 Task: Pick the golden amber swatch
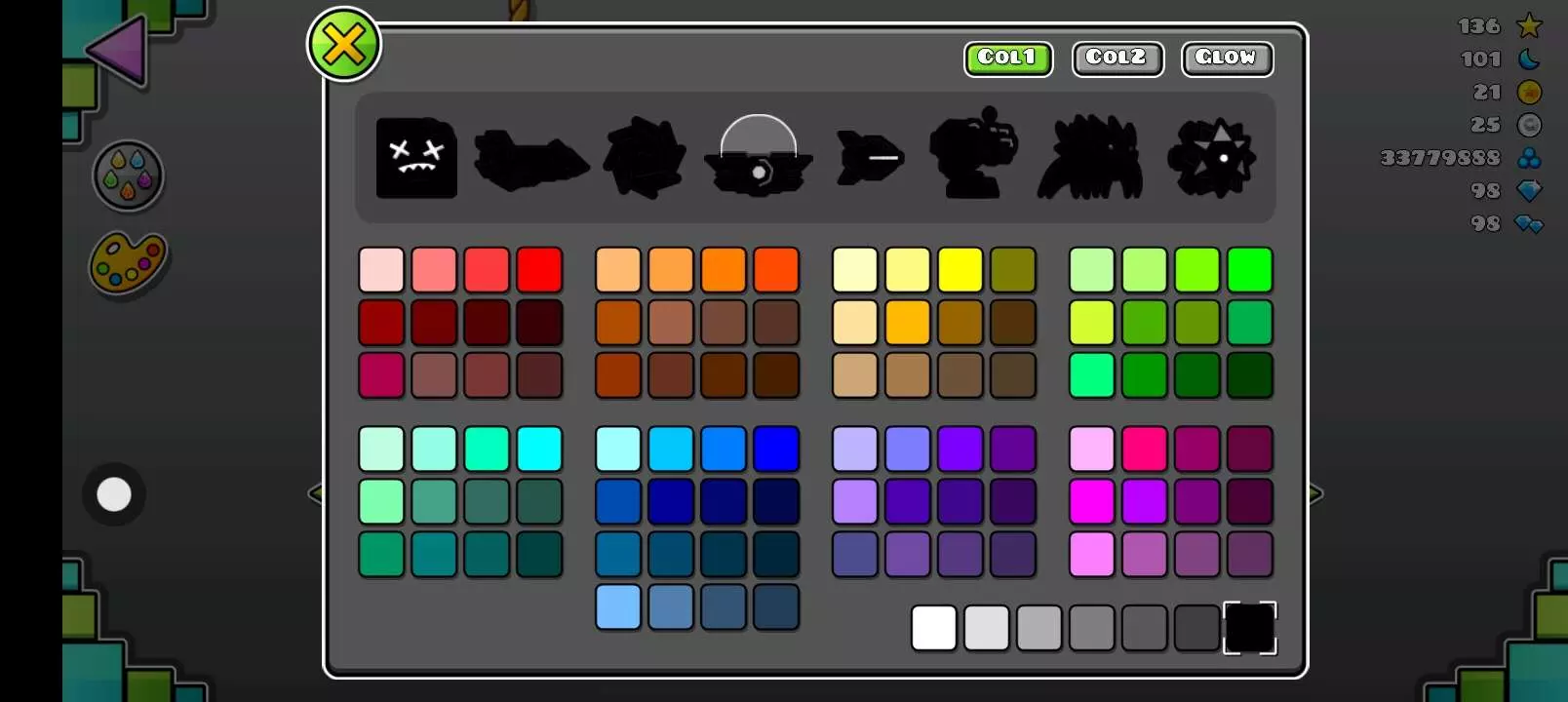(x=908, y=323)
